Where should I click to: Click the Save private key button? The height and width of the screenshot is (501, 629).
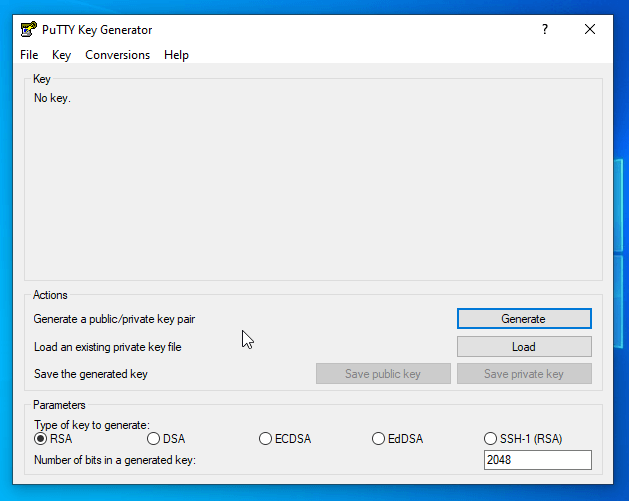click(x=524, y=374)
